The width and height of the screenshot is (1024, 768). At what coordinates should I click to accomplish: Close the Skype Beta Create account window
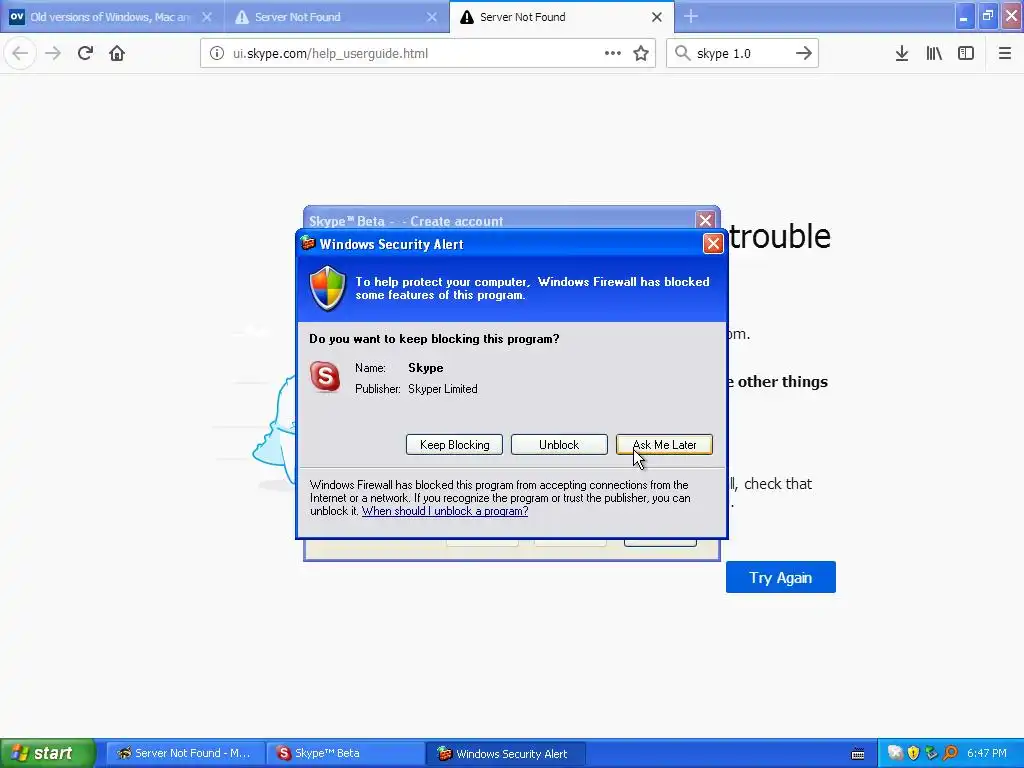705,220
